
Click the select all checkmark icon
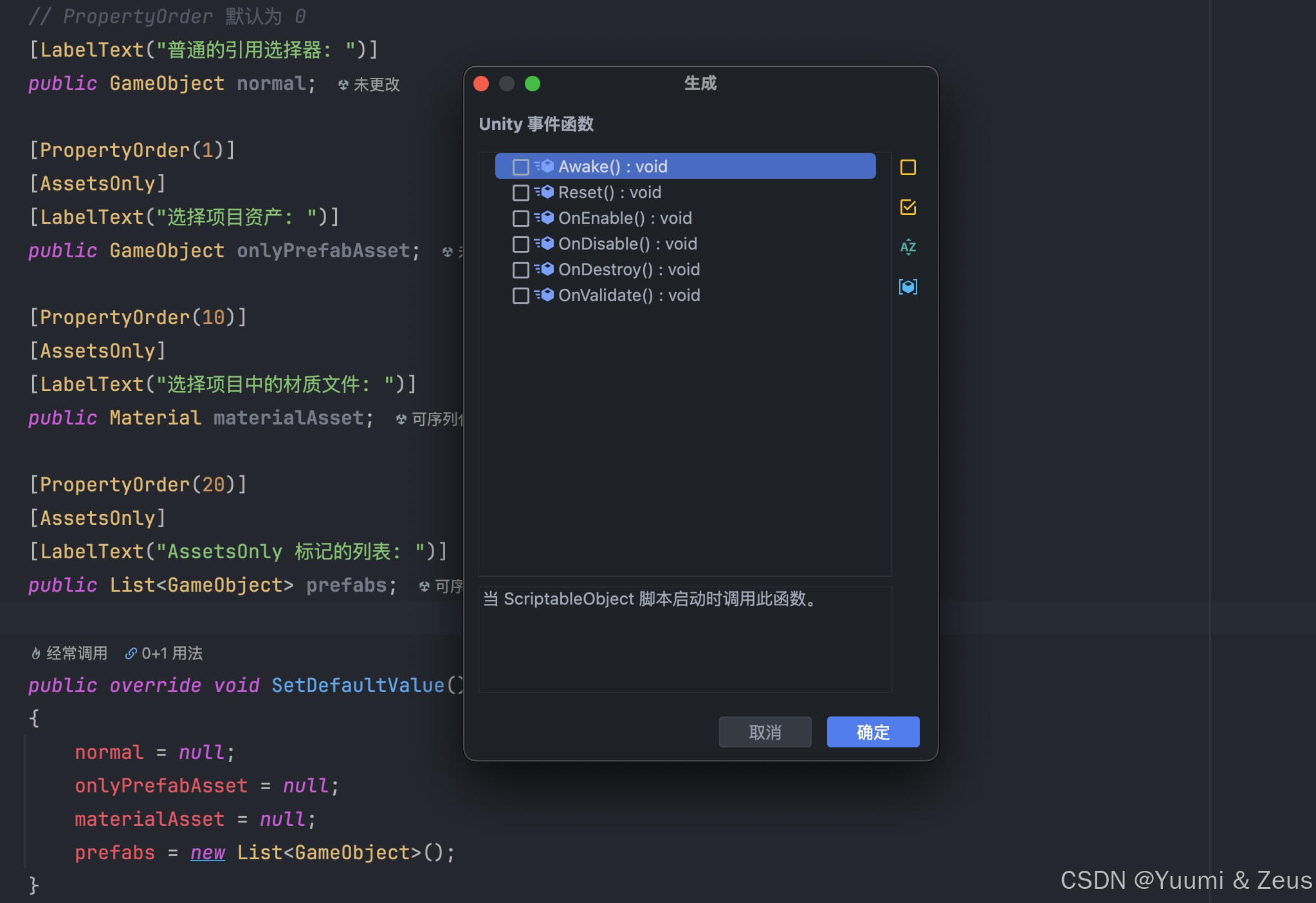tap(908, 207)
